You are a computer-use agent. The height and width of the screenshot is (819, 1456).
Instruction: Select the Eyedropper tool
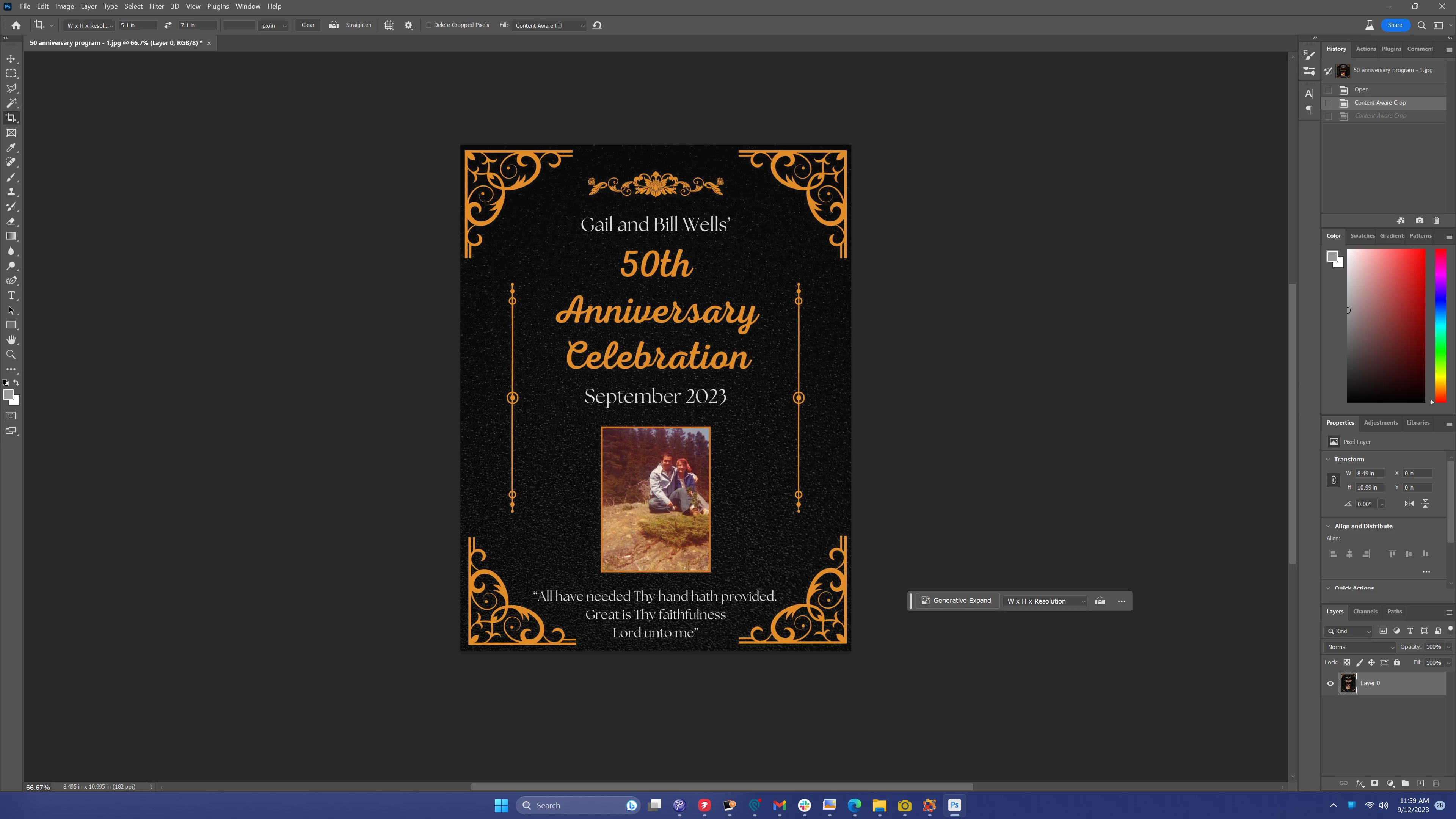[11, 147]
